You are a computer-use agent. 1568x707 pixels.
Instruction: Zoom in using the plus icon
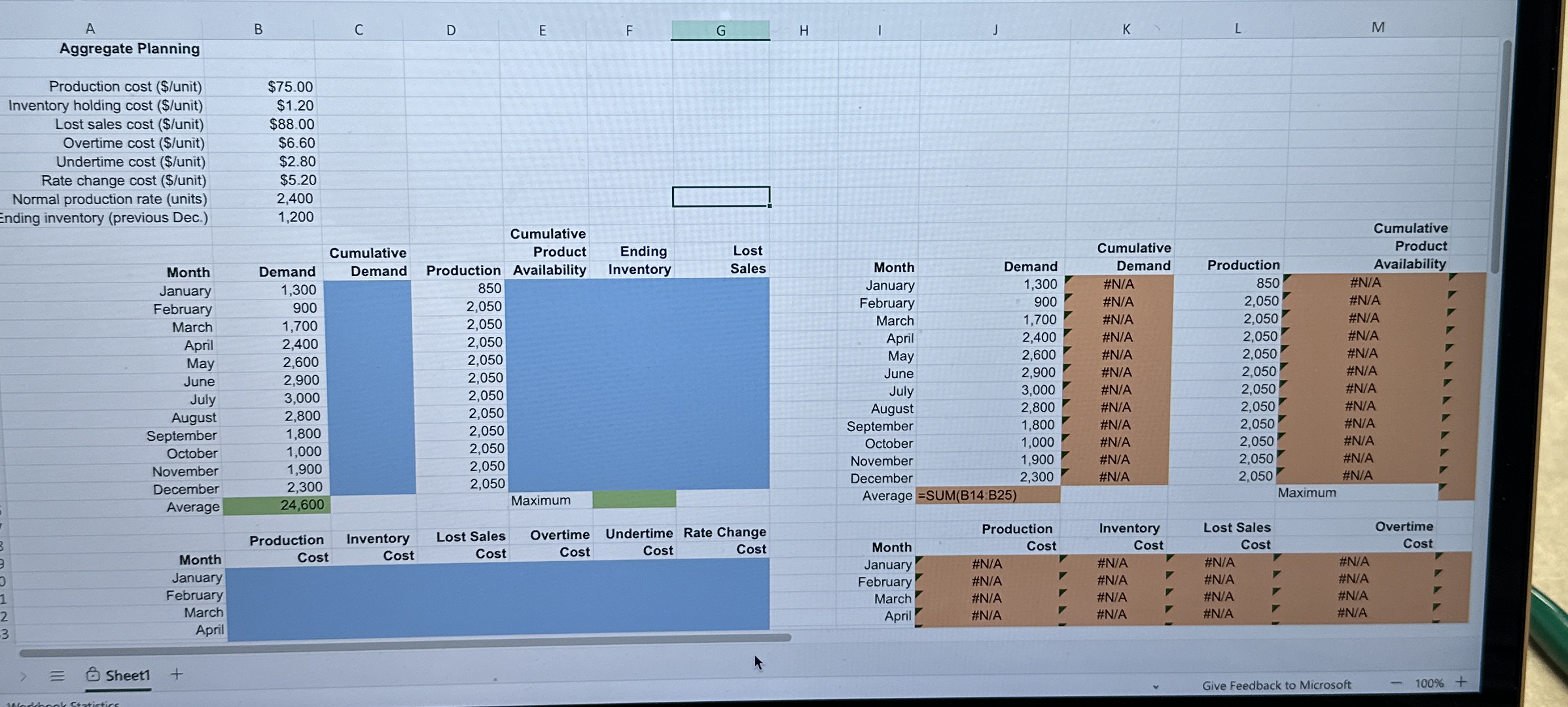tap(1460, 682)
